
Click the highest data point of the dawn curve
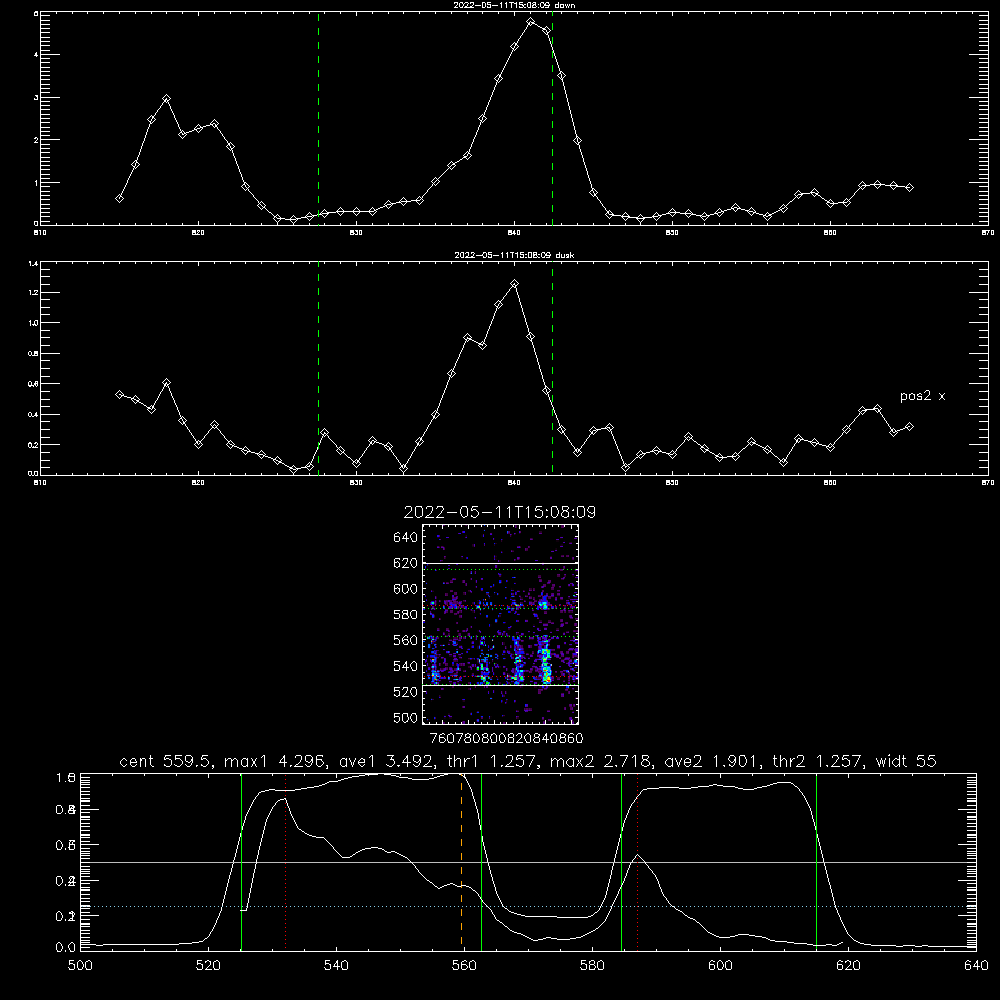point(531,22)
